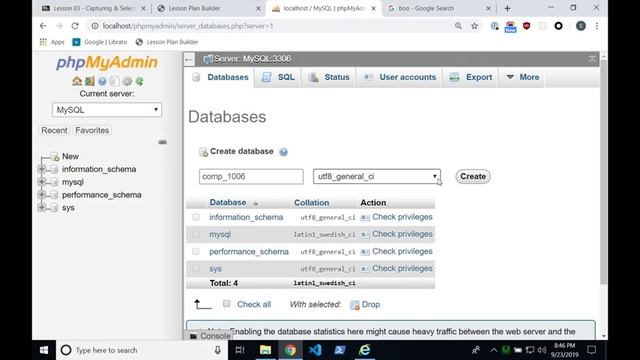640x360 pixels.
Task: Click browser back arrow
Action: (x=43, y=26)
